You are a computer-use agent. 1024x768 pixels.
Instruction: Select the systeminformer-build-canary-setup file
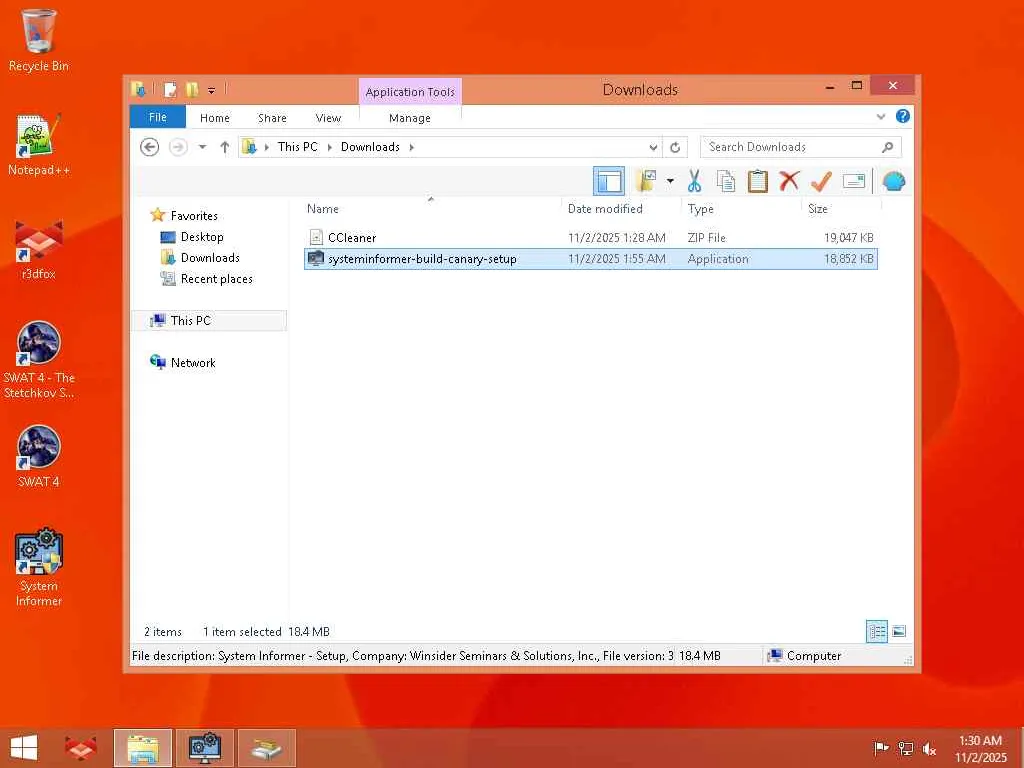coord(590,259)
